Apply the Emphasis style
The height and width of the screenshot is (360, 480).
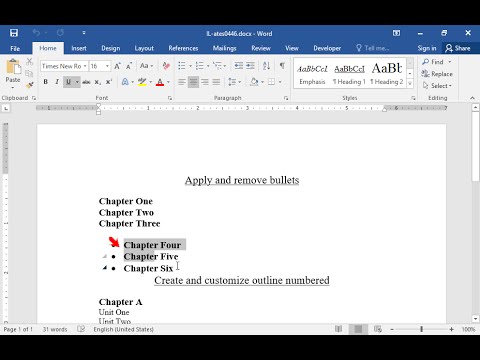point(312,74)
